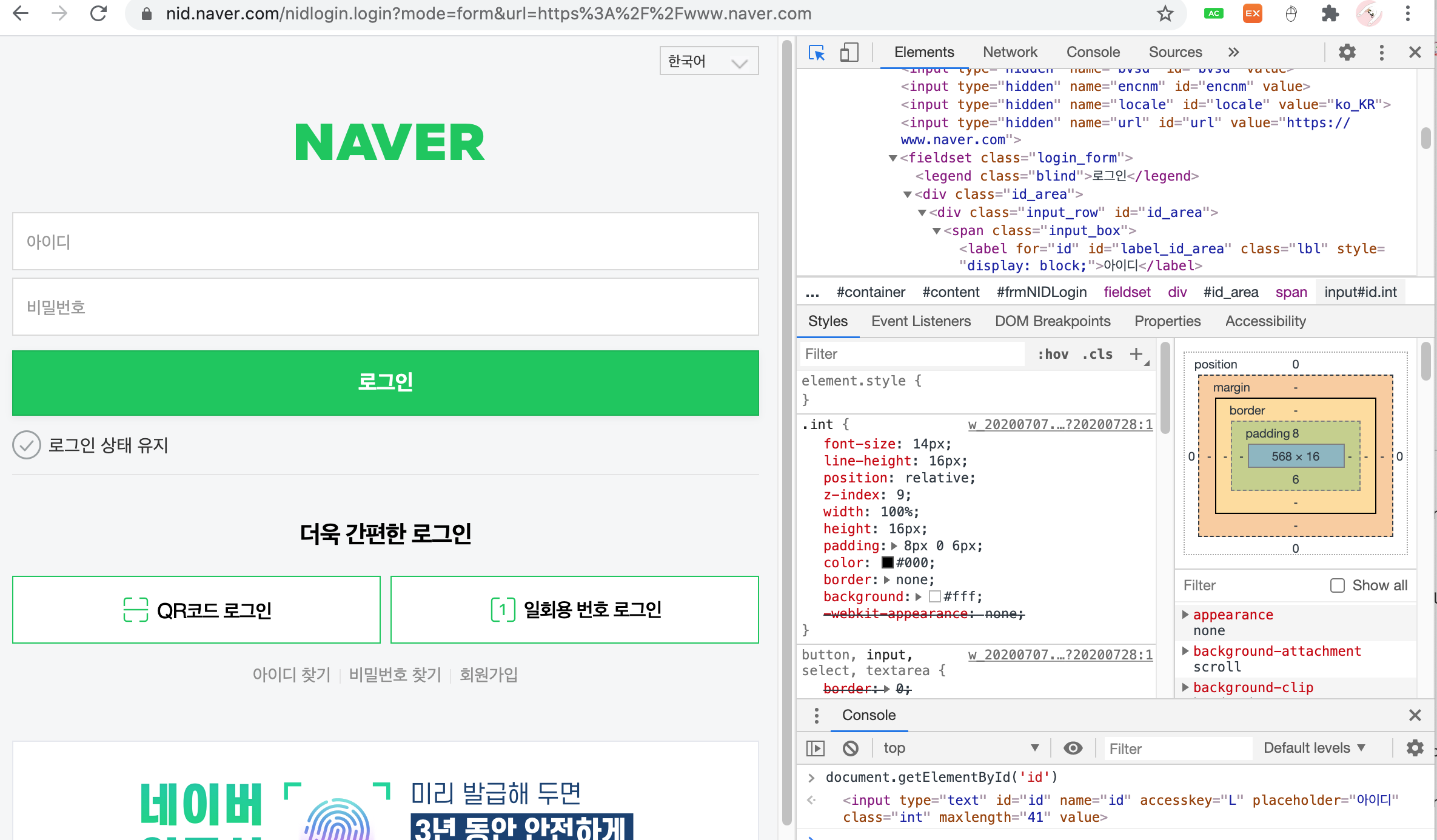Screen dimensions: 1437x840
Task: Open DevTools settings gear
Action: pyautogui.click(x=1347, y=53)
